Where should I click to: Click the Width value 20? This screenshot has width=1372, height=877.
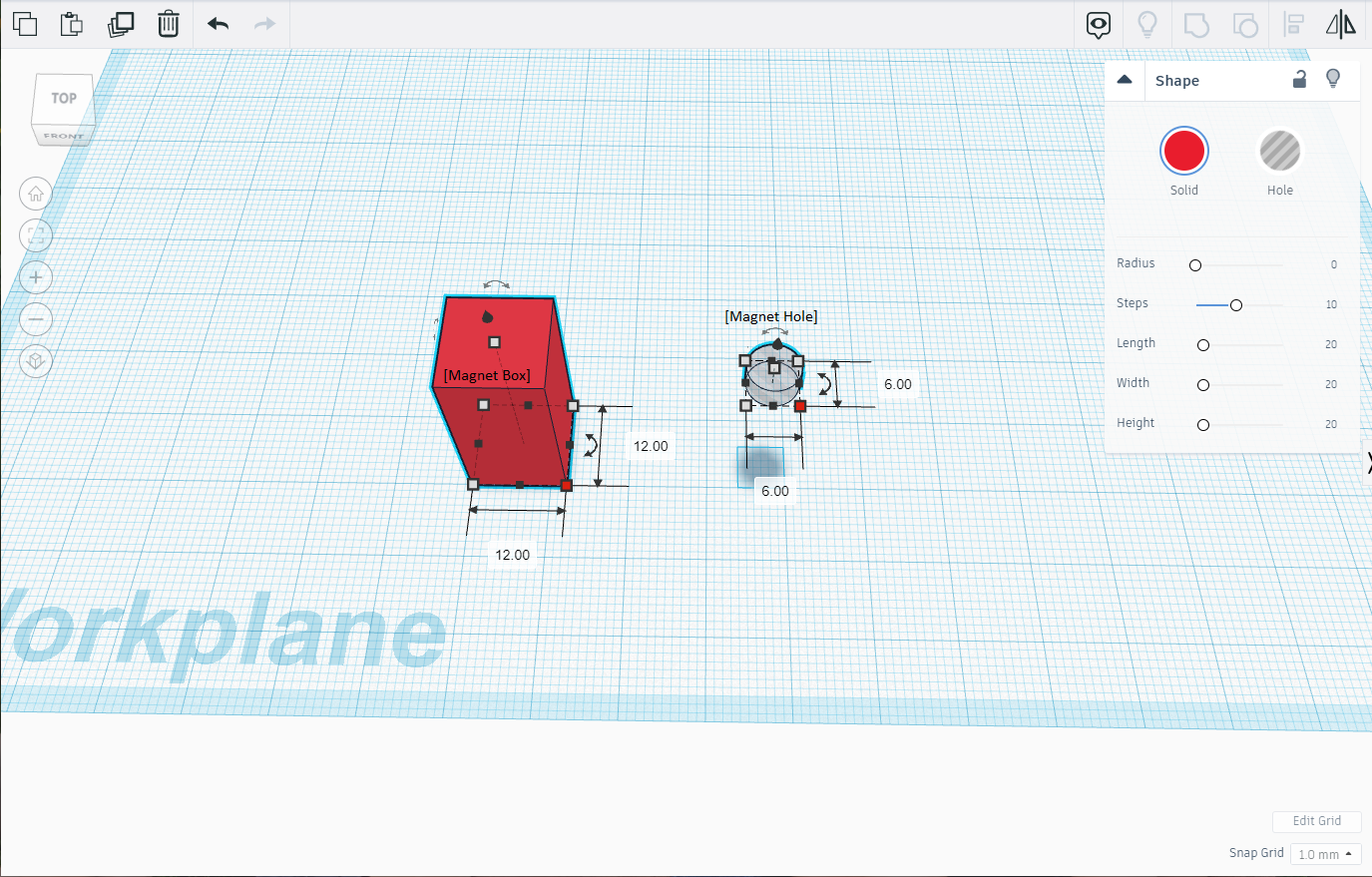pyautogui.click(x=1331, y=384)
